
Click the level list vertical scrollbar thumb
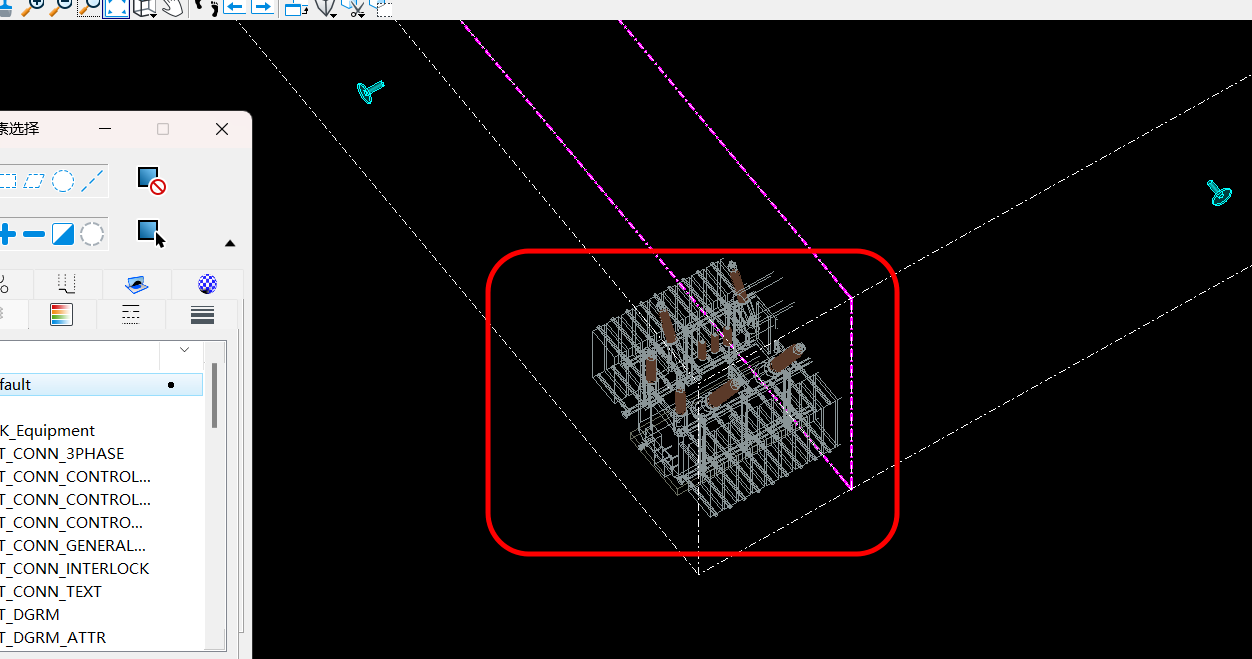(214, 394)
